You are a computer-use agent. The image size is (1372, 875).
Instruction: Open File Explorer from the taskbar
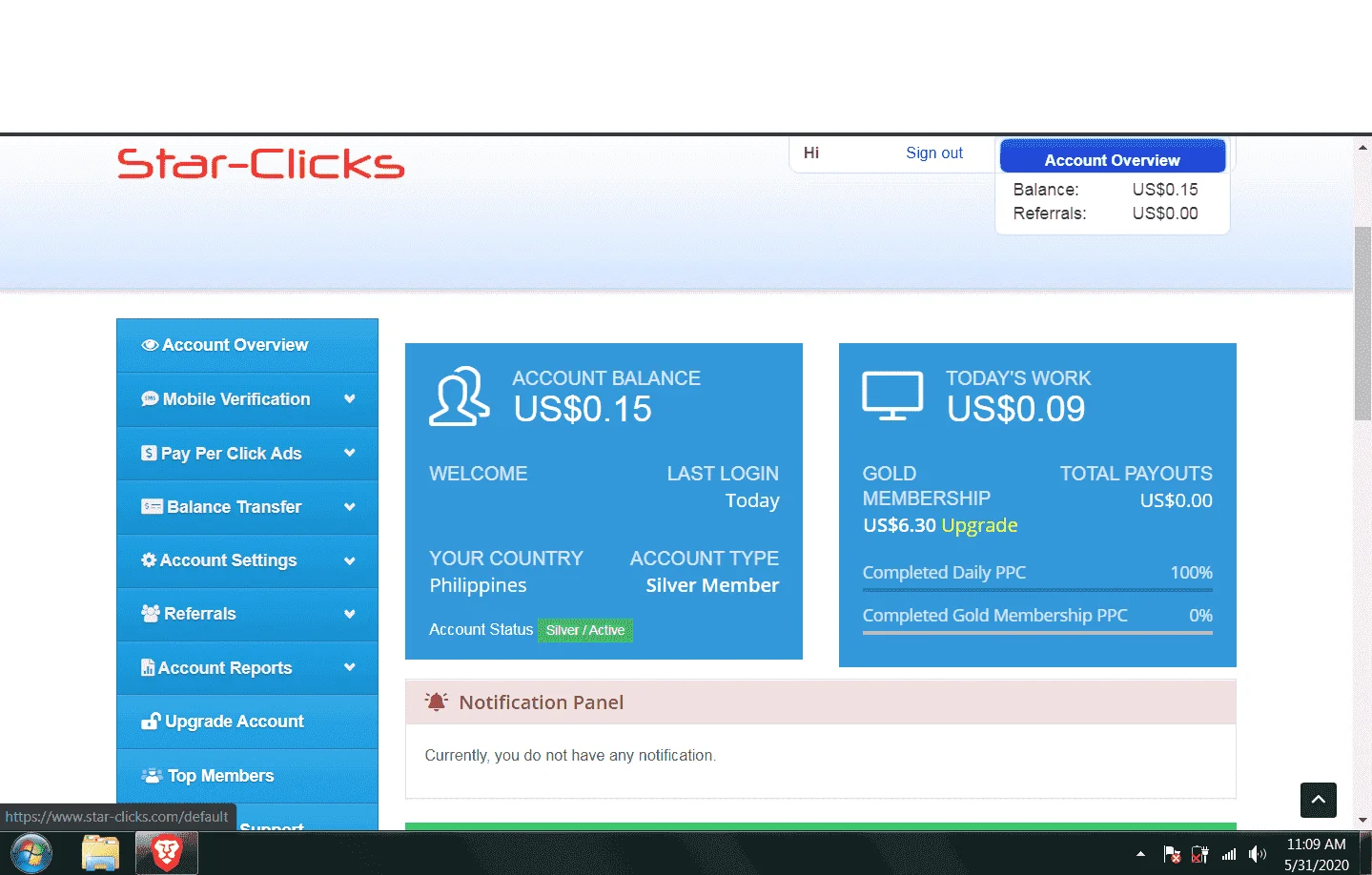100,853
